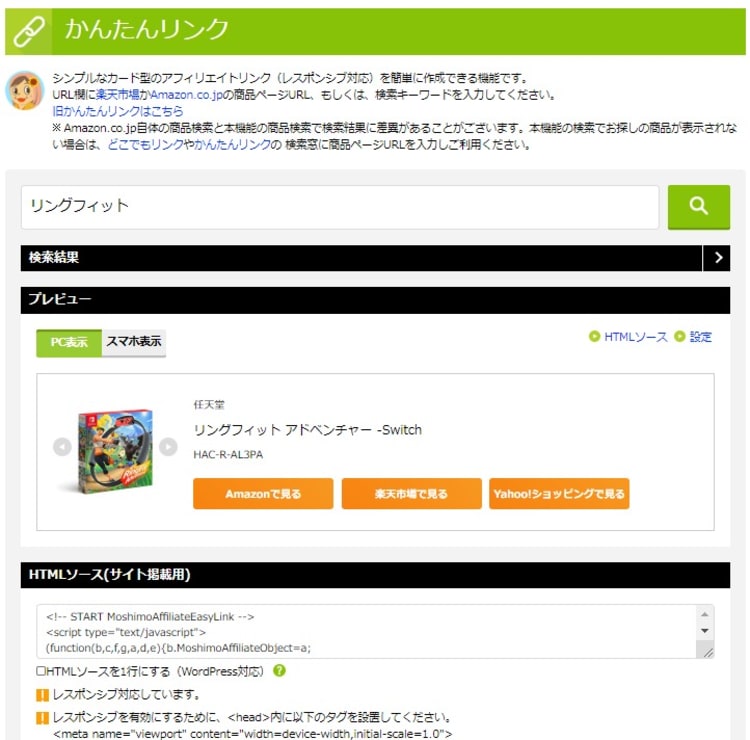
Task: Expand the 検索結果 chevron arrow
Action: (717, 258)
